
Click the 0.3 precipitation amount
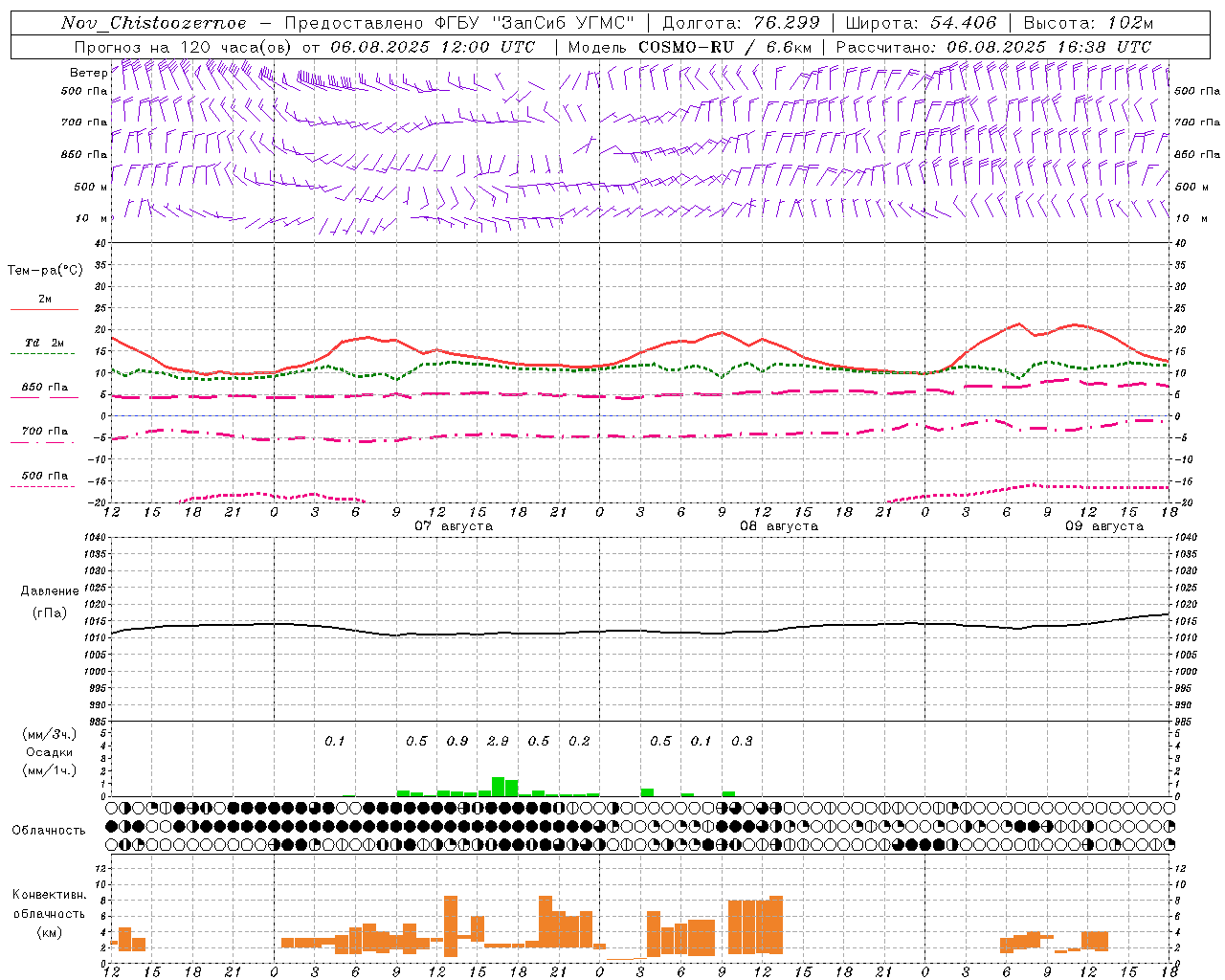point(742,742)
